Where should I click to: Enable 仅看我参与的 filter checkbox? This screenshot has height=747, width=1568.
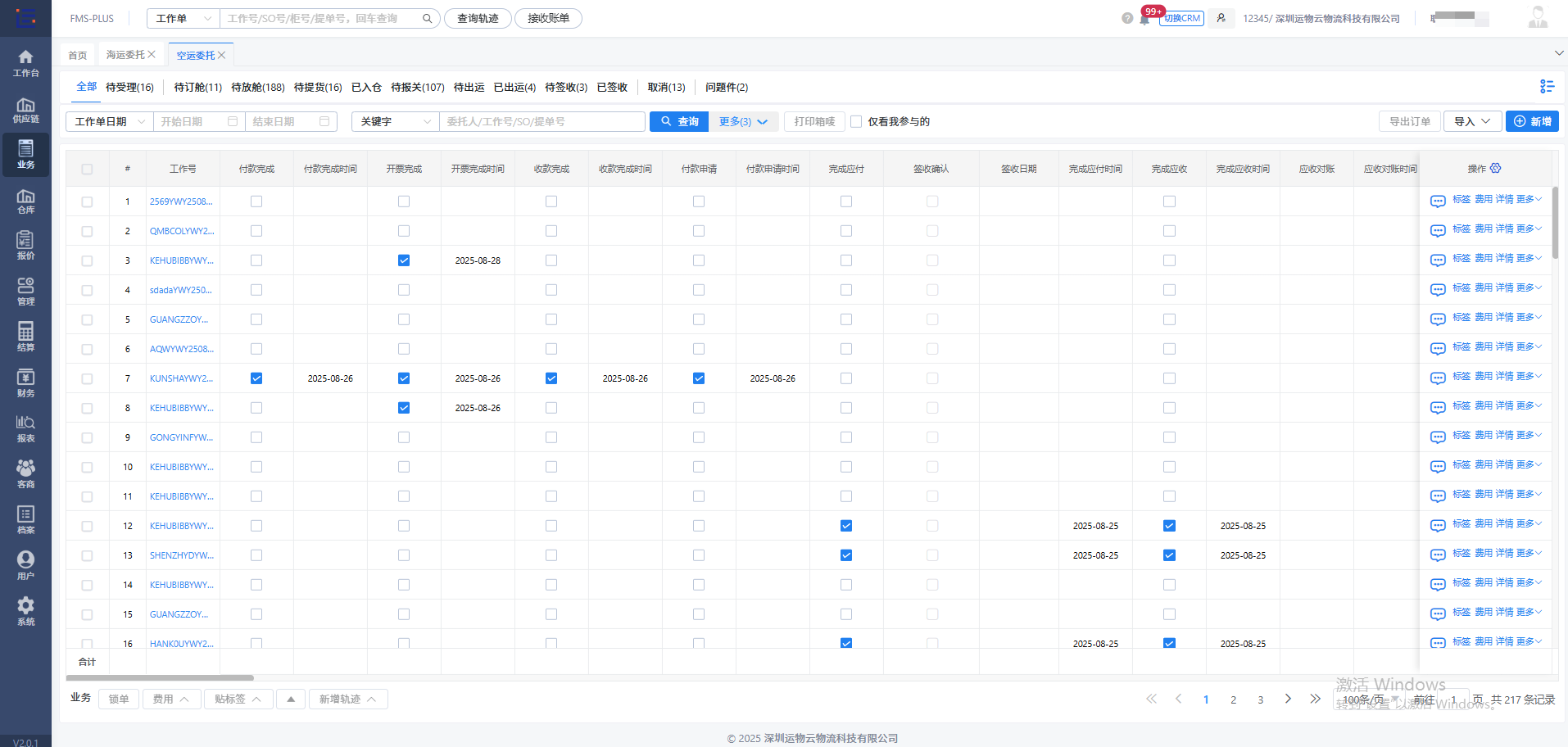click(856, 121)
